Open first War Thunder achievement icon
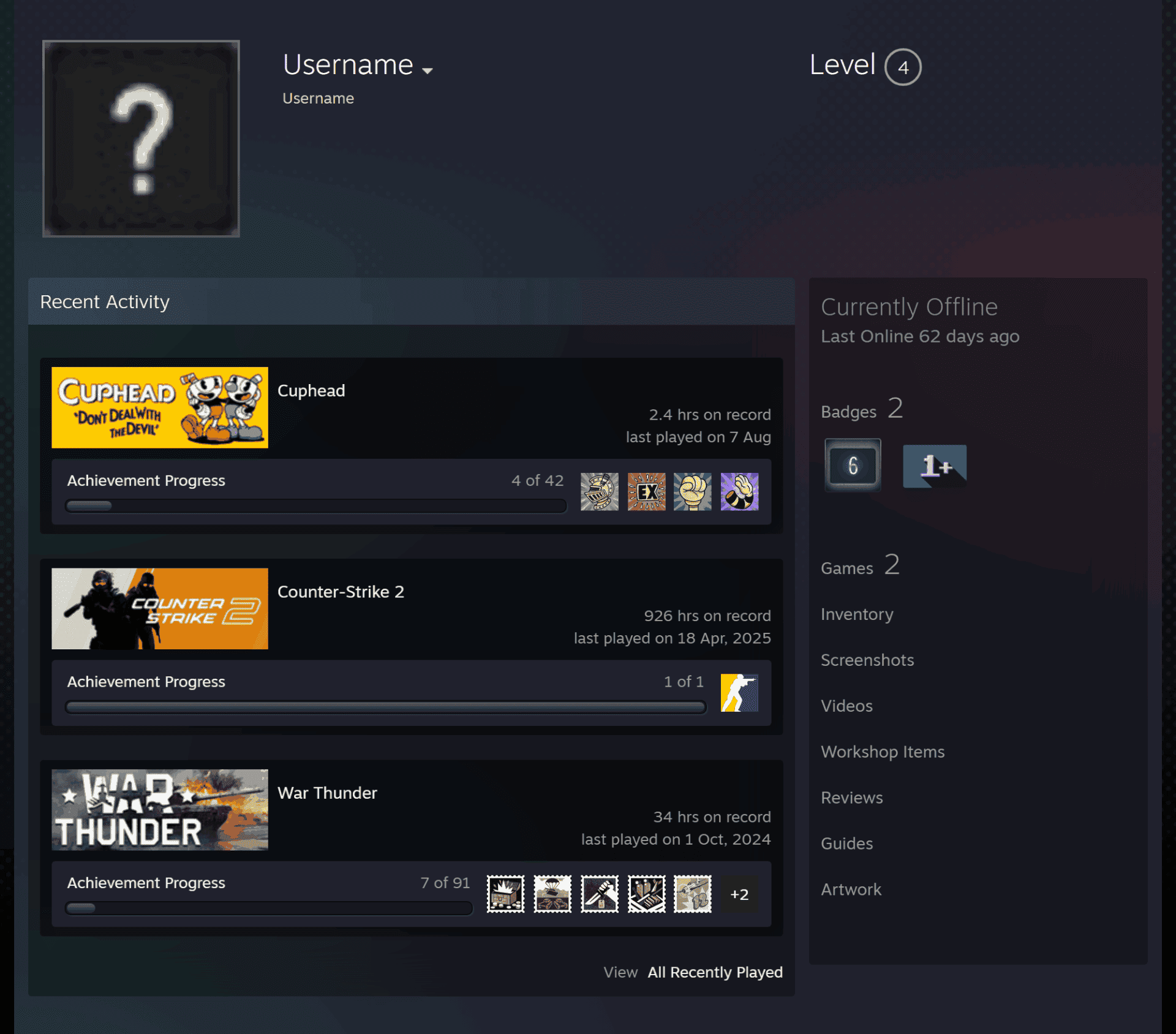Image resolution: width=1176 pixels, height=1034 pixels. [505, 894]
